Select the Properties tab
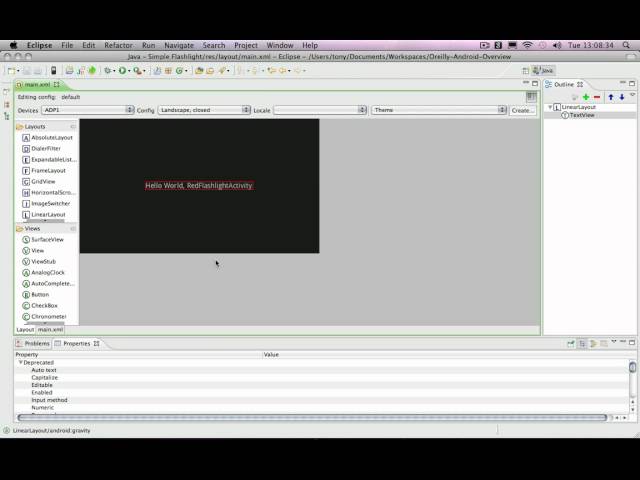This screenshot has width=640, height=480. [x=77, y=344]
